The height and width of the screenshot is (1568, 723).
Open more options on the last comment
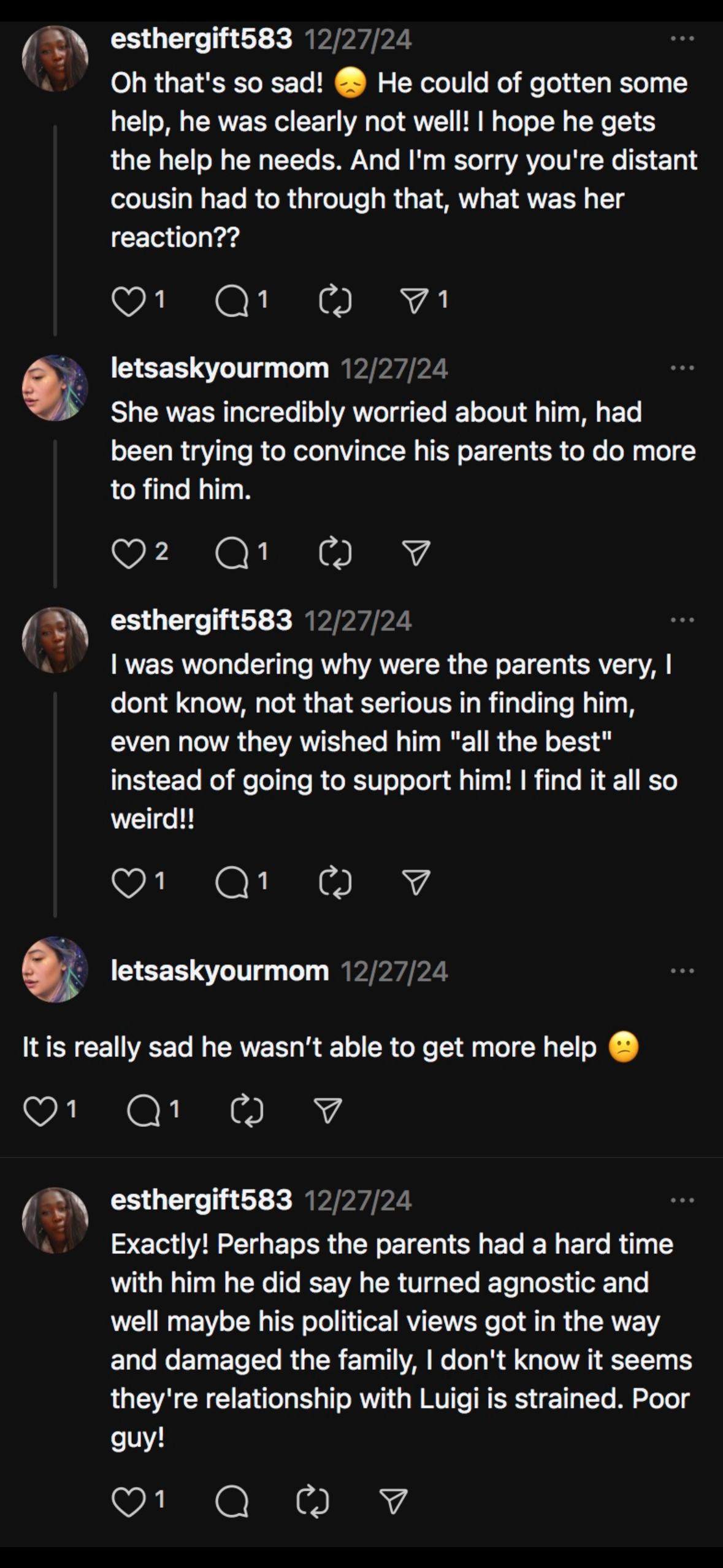[x=682, y=1200]
